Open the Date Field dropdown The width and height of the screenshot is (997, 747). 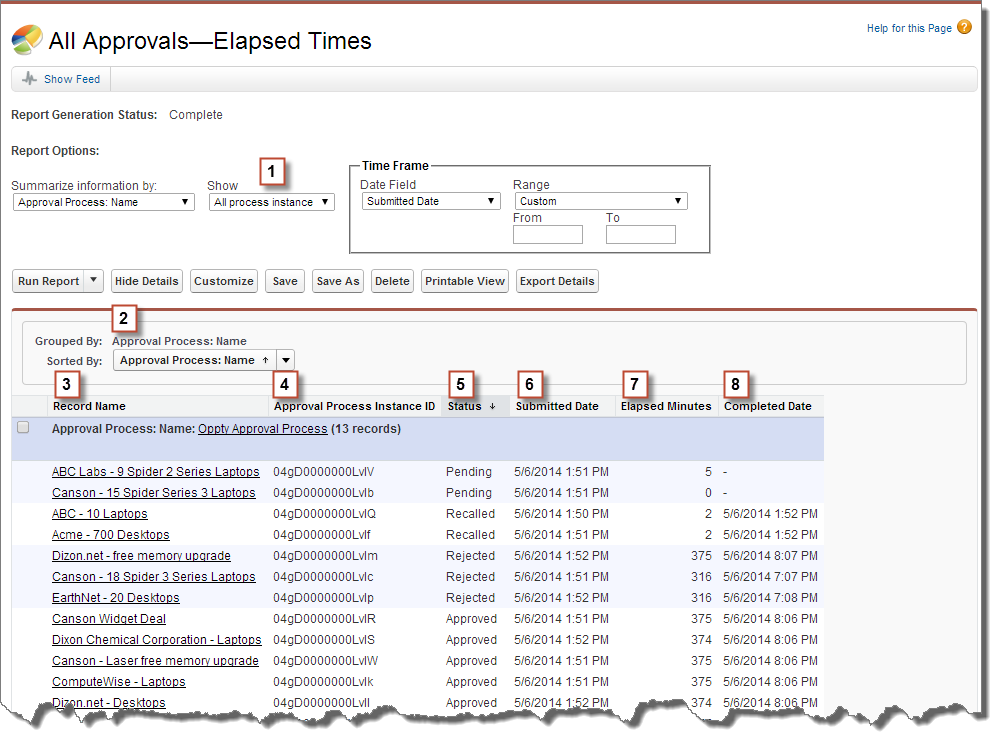[431, 201]
